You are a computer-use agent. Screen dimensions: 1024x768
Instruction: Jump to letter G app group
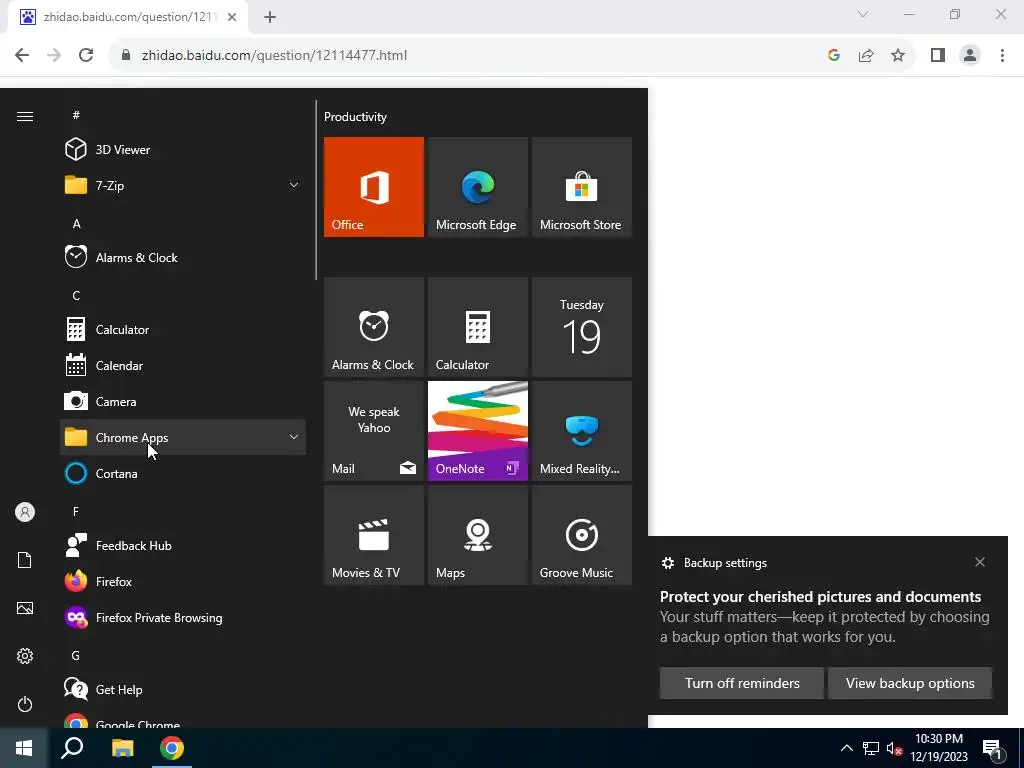[76, 655]
